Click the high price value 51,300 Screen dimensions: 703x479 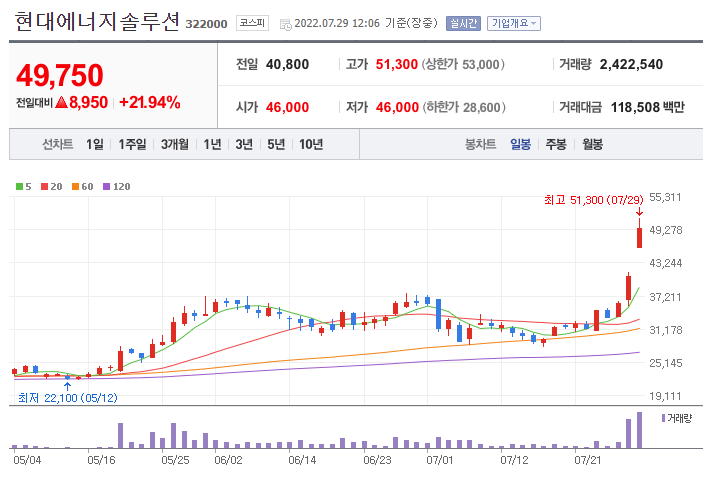coord(397,65)
